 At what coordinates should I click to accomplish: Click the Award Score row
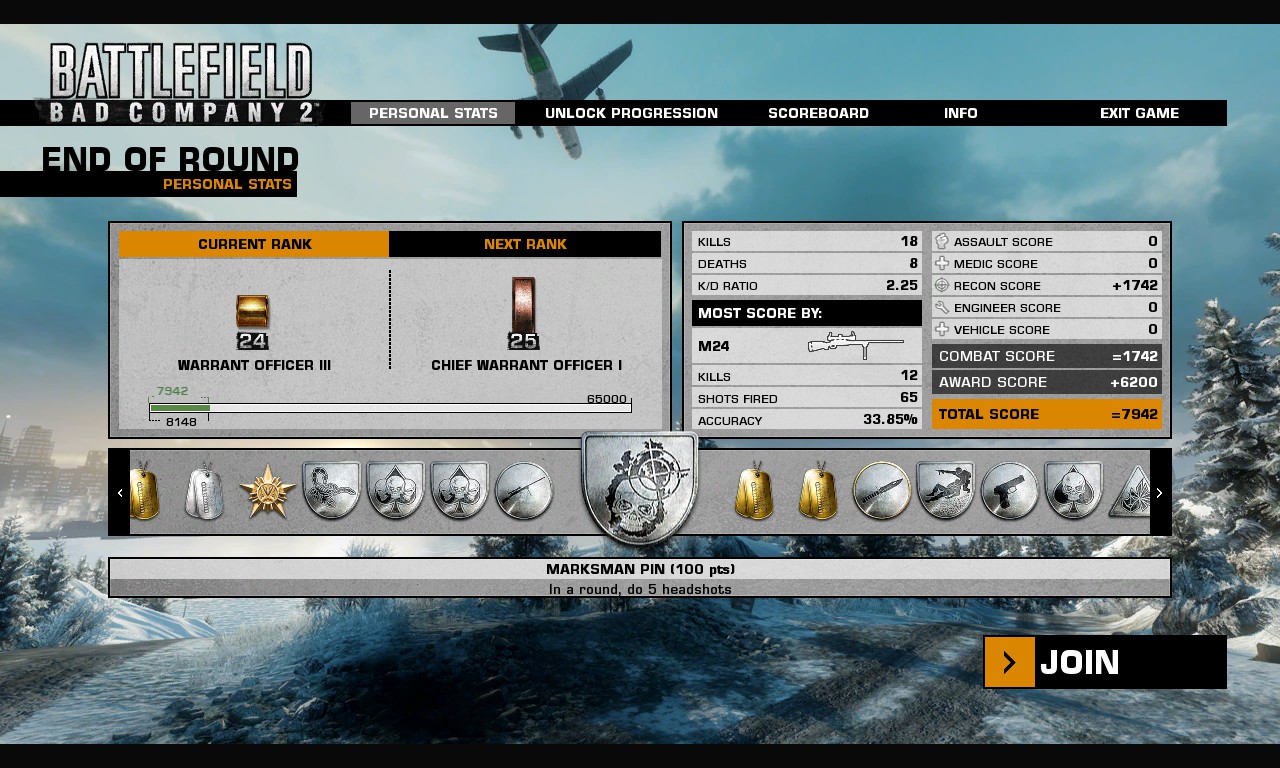[1047, 382]
